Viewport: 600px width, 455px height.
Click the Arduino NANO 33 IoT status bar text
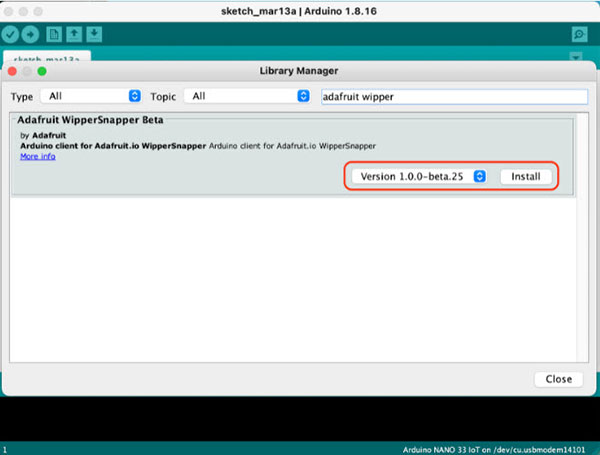click(494, 450)
